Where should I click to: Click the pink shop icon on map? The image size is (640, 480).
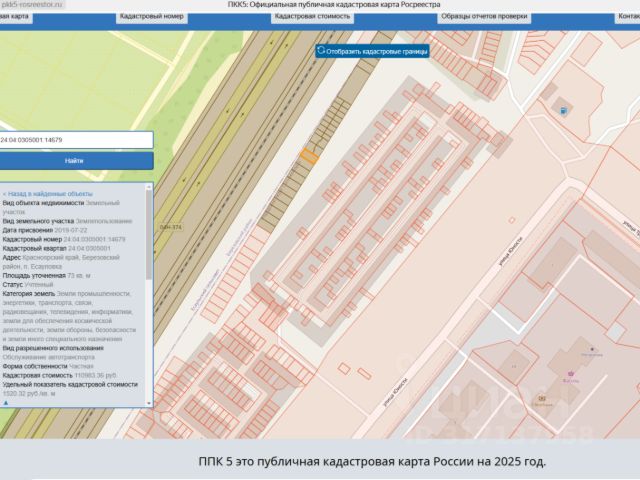pos(570,374)
